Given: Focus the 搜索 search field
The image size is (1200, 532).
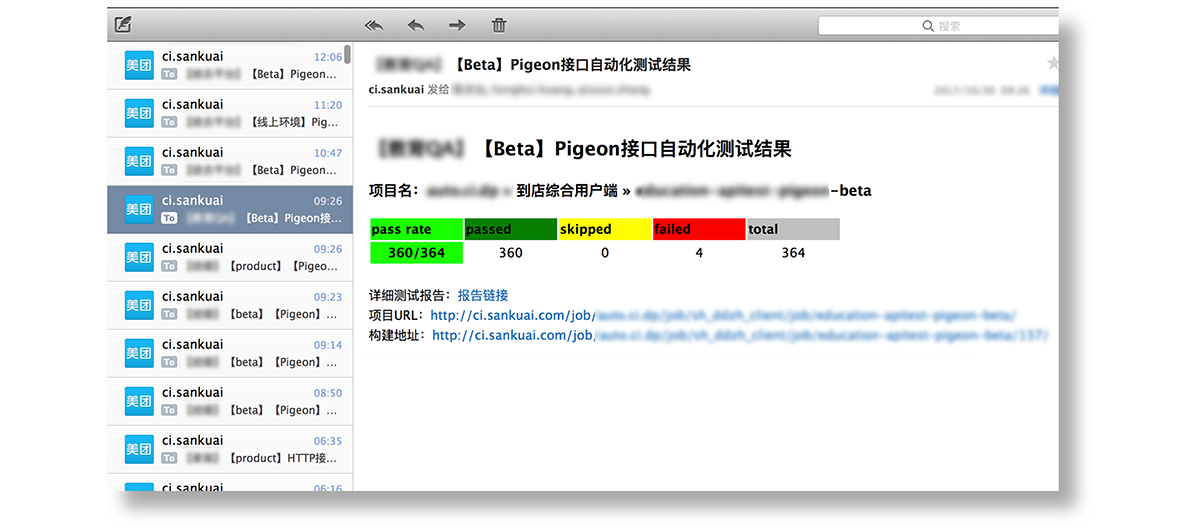Looking at the screenshot, I should point(938,26).
